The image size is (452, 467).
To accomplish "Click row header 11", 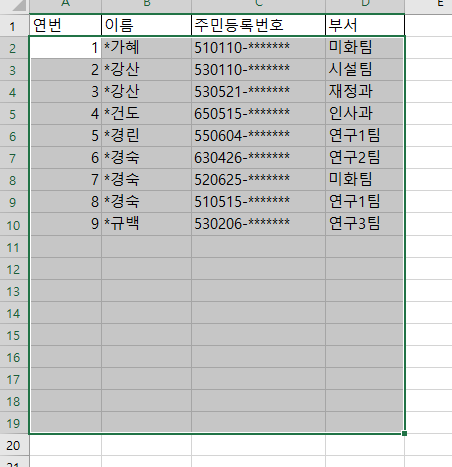I will [14, 246].
